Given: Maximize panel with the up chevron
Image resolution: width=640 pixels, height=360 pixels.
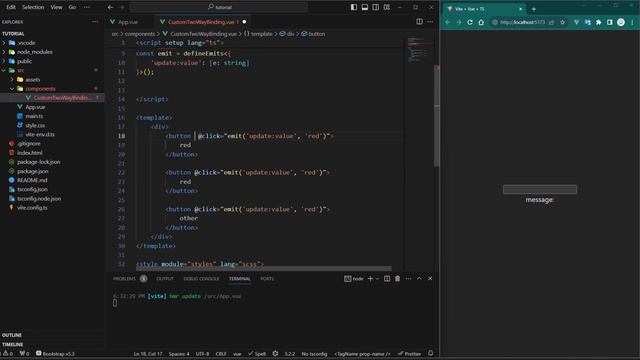Looking at the screenshot, I should coord(419,278).
